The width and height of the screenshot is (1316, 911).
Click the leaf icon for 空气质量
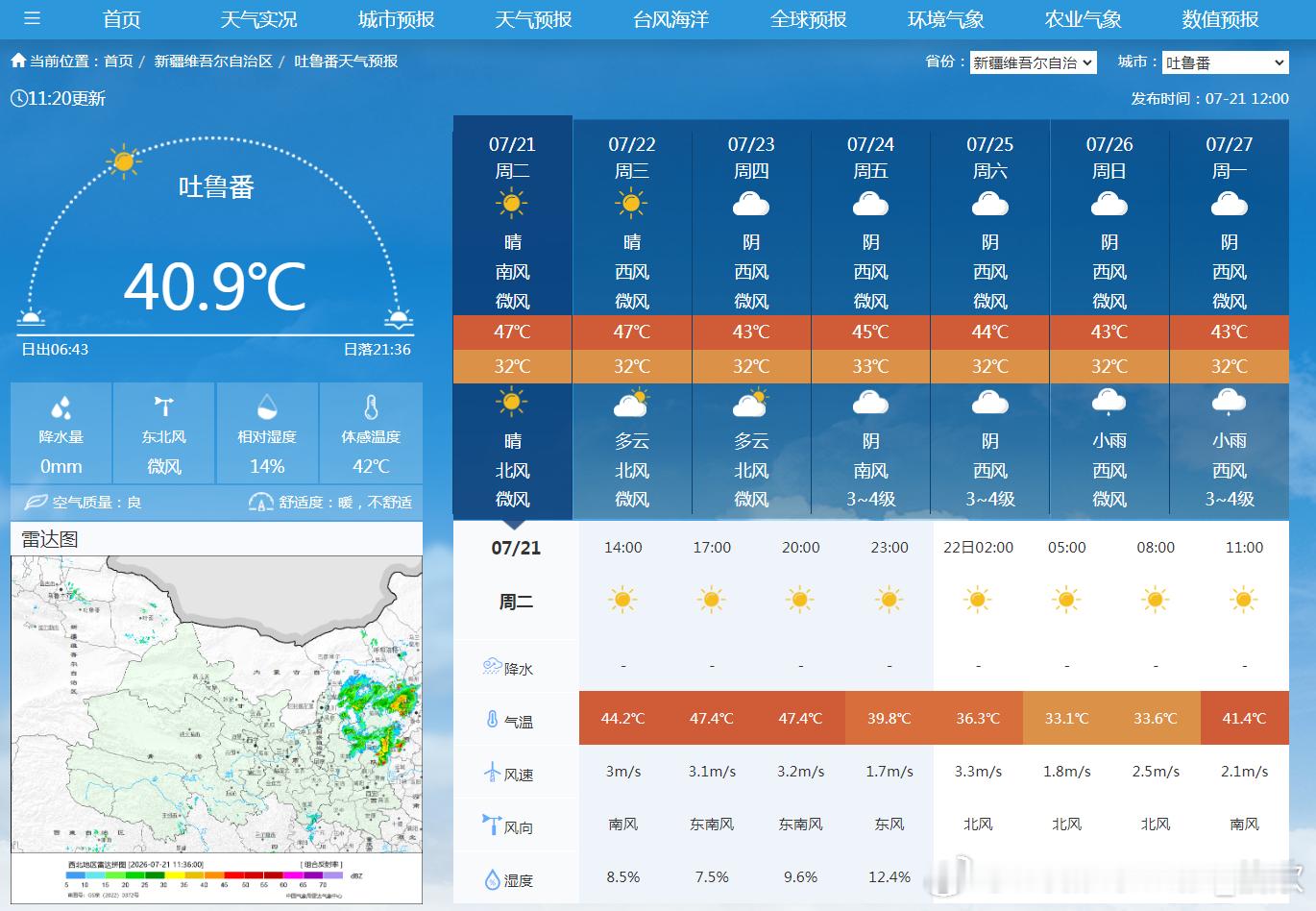pyautogui.click(x=36, y=502)
